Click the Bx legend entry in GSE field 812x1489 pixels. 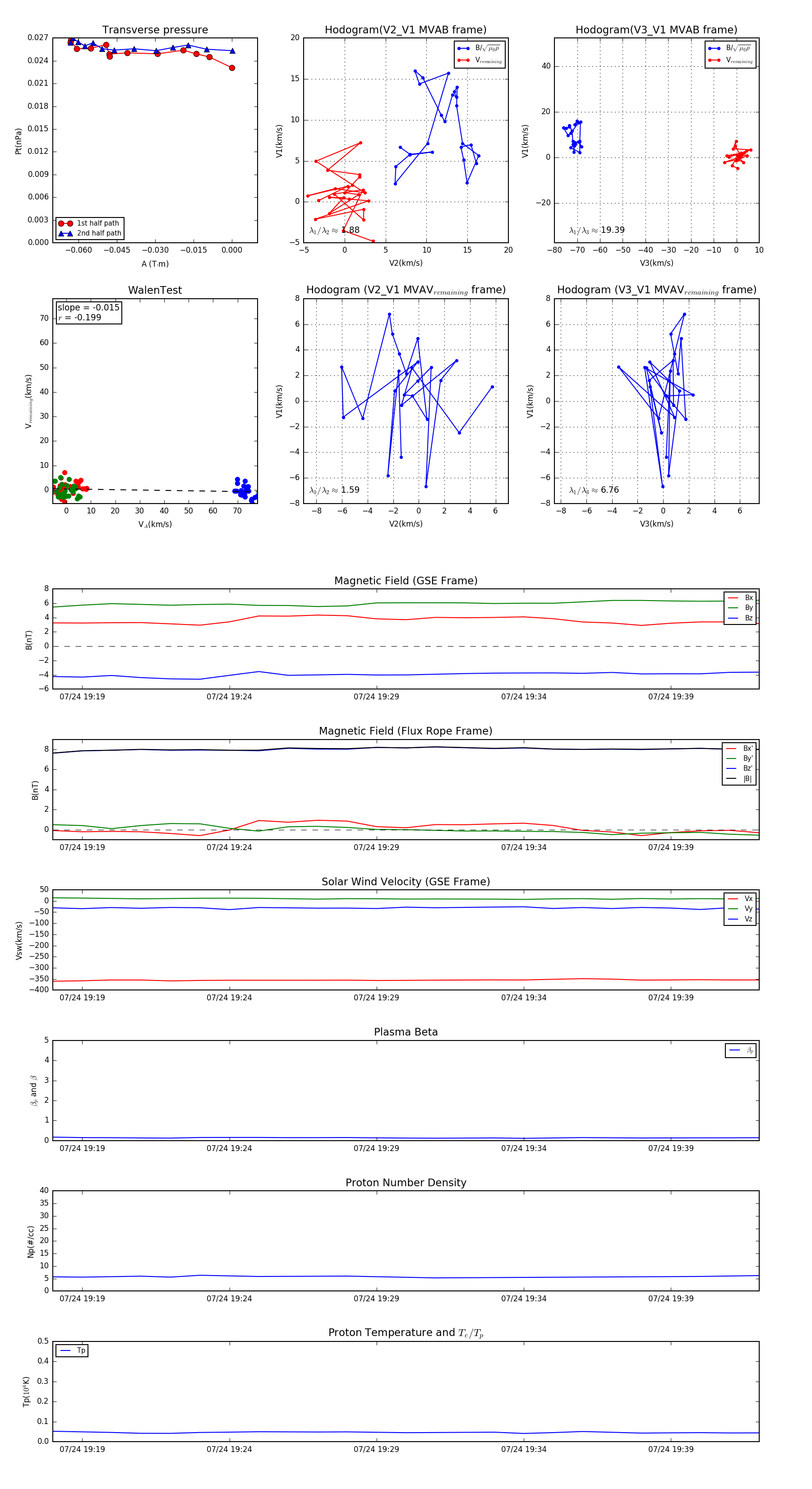coord(740,598)
